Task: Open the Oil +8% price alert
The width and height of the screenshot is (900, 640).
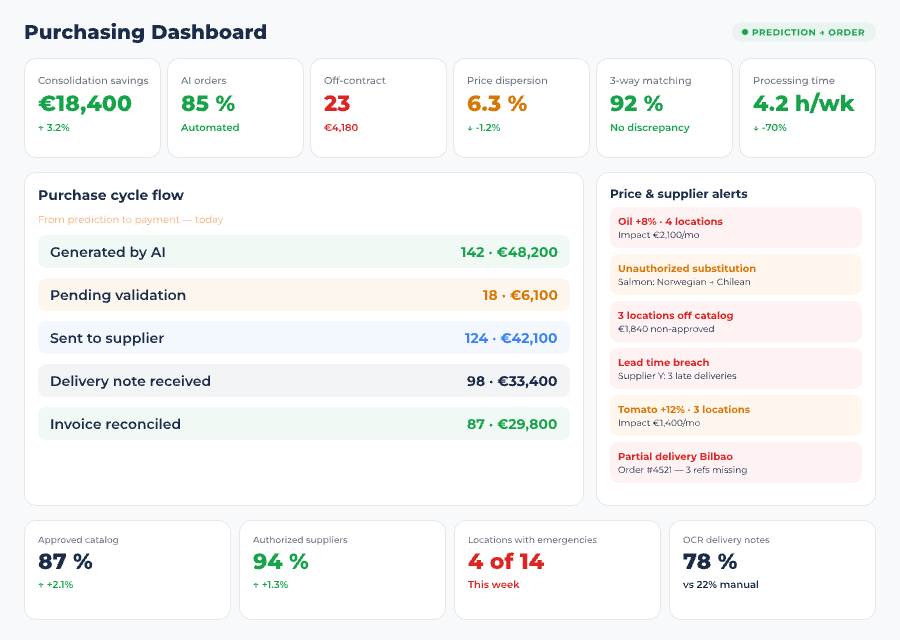Action: coord(735,227)
